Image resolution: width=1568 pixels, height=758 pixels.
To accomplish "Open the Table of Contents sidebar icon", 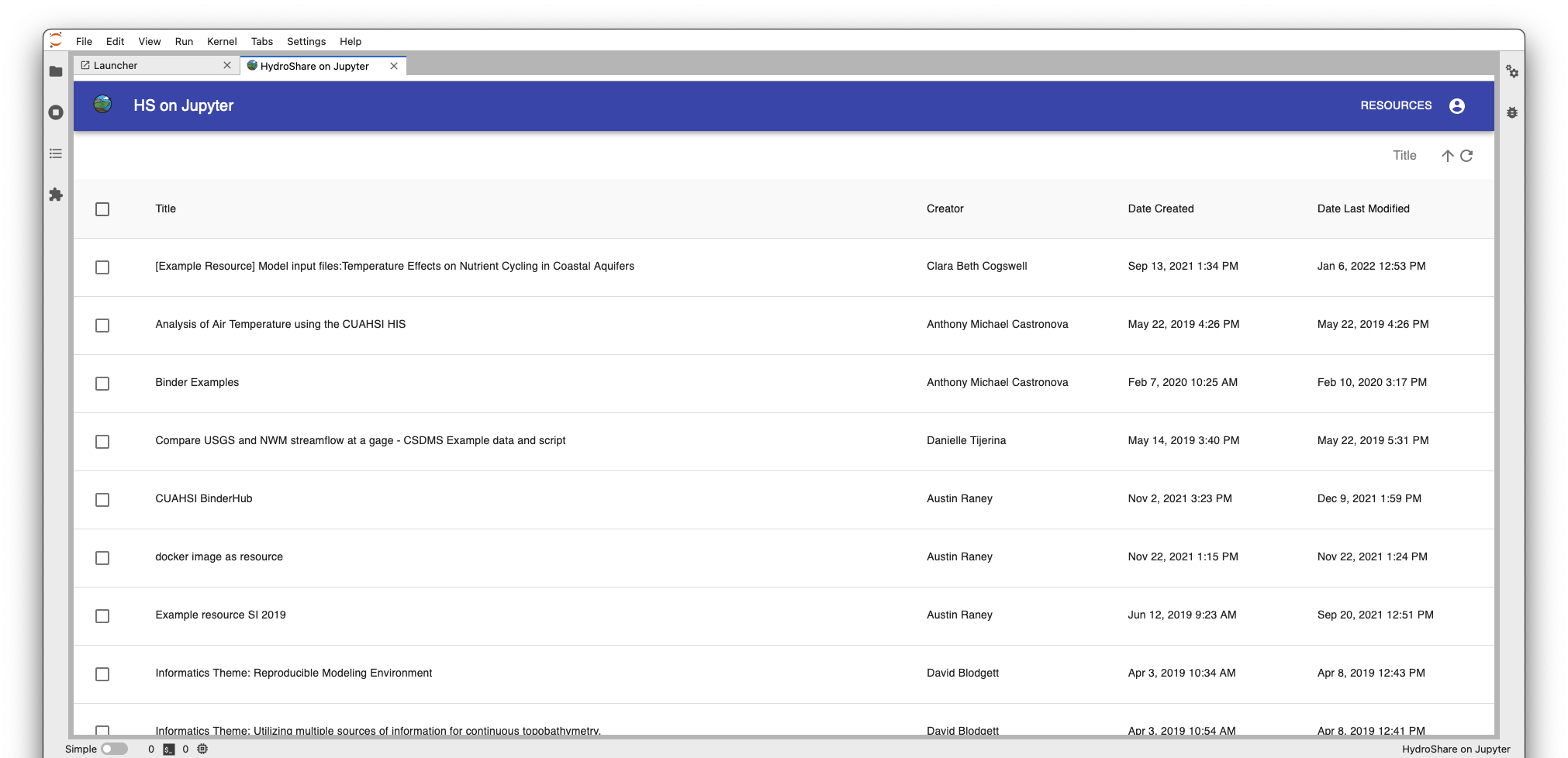I will [x=56, y=153].
